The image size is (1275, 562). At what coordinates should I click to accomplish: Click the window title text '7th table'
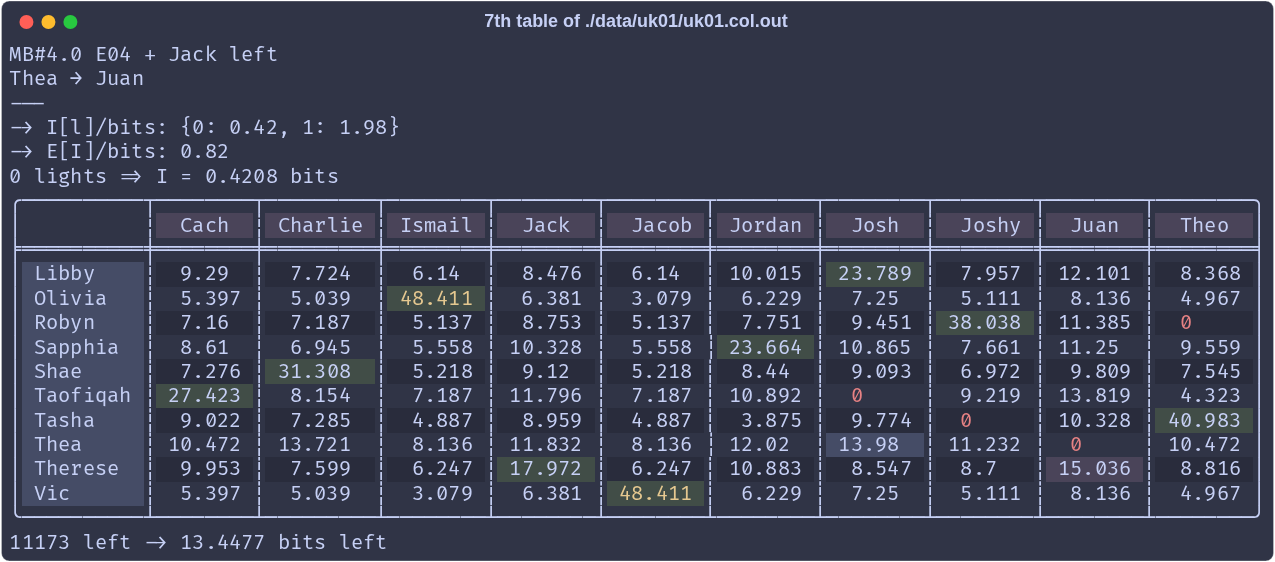(x=519, y=21)
